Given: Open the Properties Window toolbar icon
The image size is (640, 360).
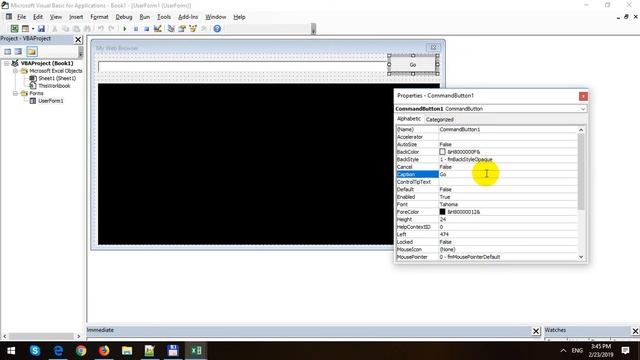Looking at the screenshot, I should click(182, 29).
